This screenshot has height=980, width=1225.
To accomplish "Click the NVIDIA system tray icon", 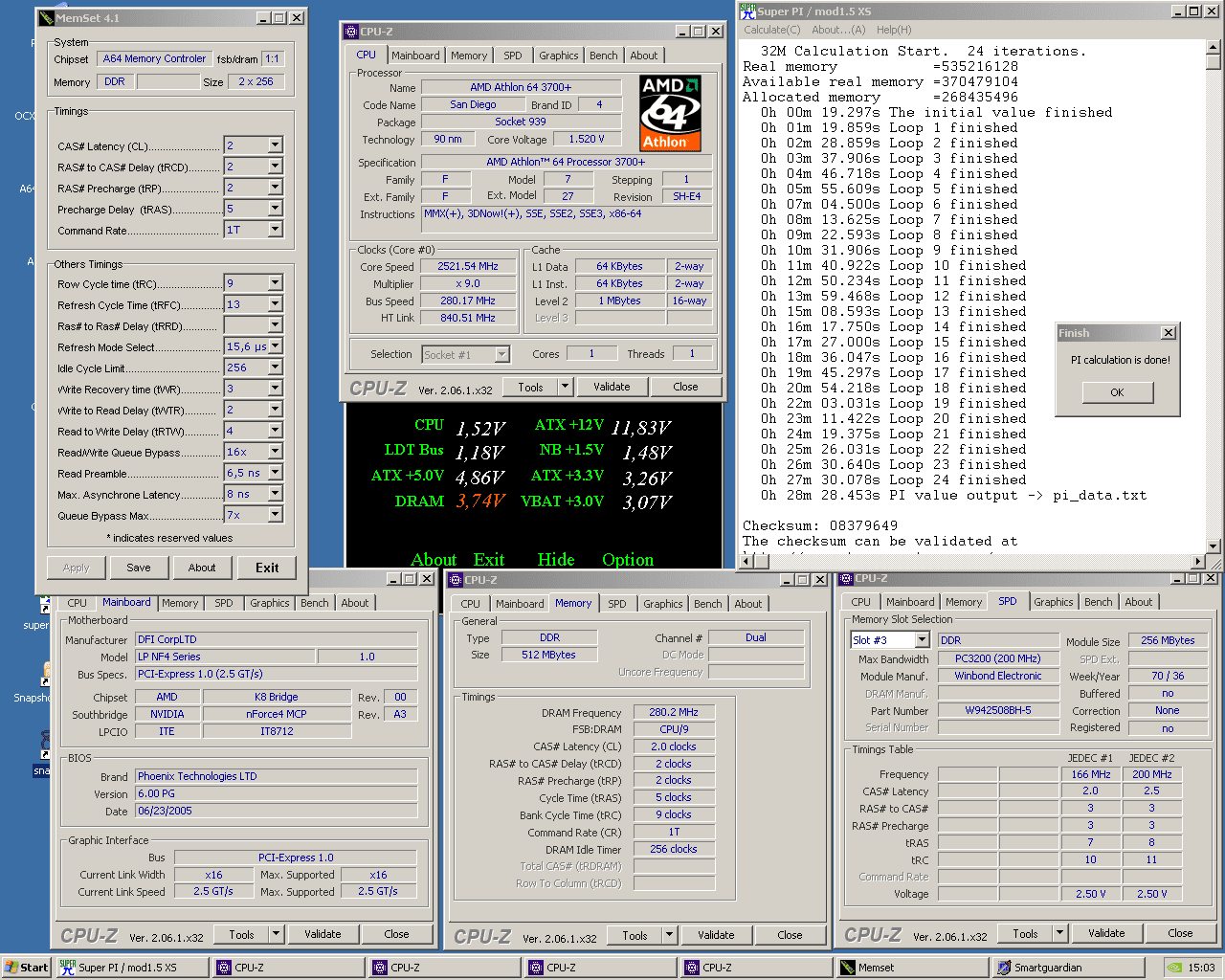I will (1174, 968).
